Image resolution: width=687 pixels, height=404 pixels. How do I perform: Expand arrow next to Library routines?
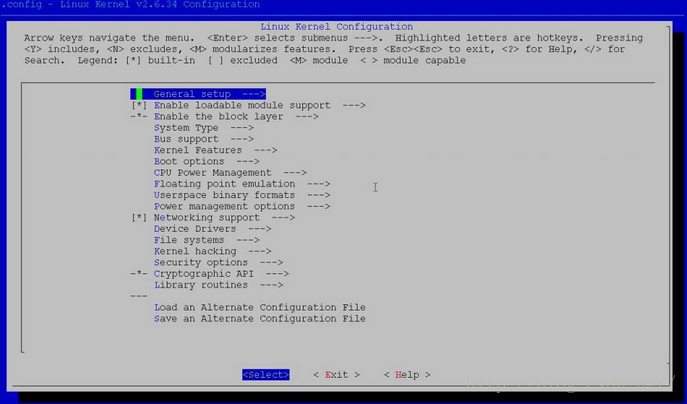[x=272, y=285]
